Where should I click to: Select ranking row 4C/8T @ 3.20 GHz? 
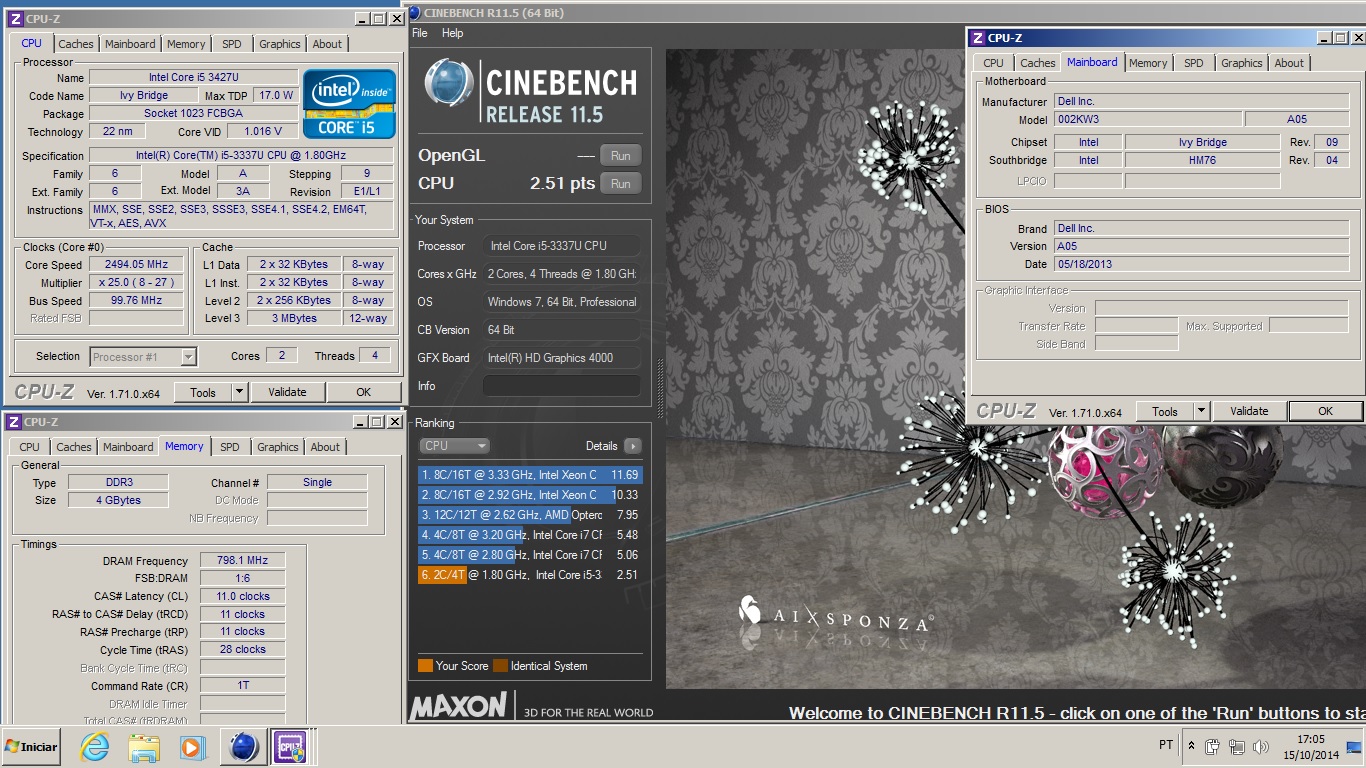coord(529,535)
